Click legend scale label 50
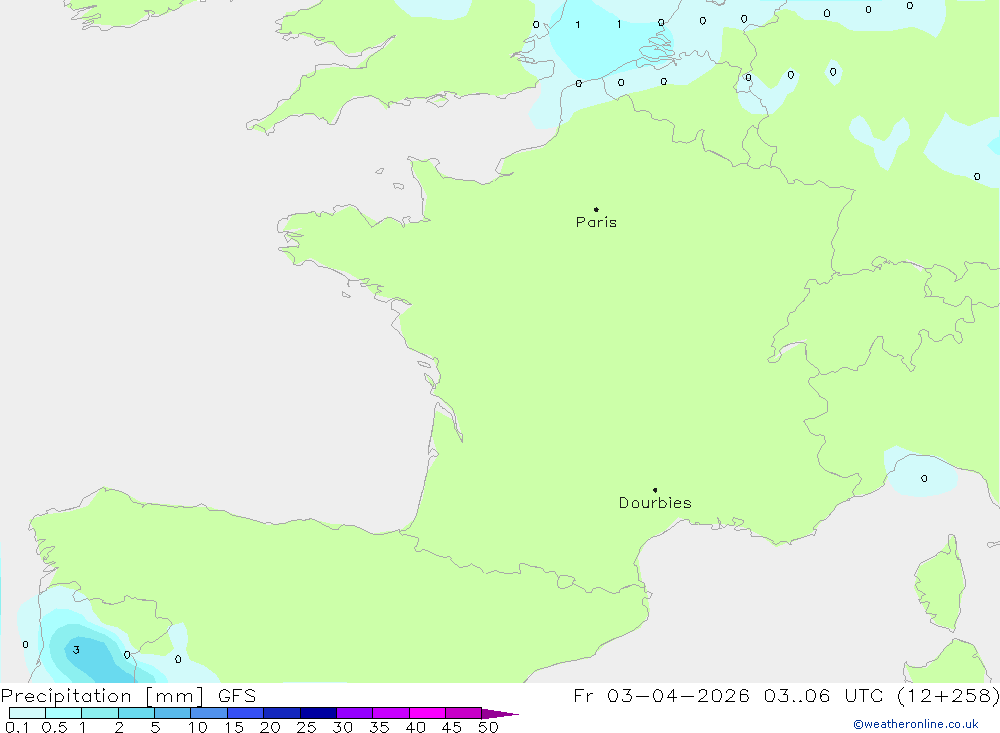Image resolution: width=1000 pixels, height=733 pixels. click(x=488, y=727)
